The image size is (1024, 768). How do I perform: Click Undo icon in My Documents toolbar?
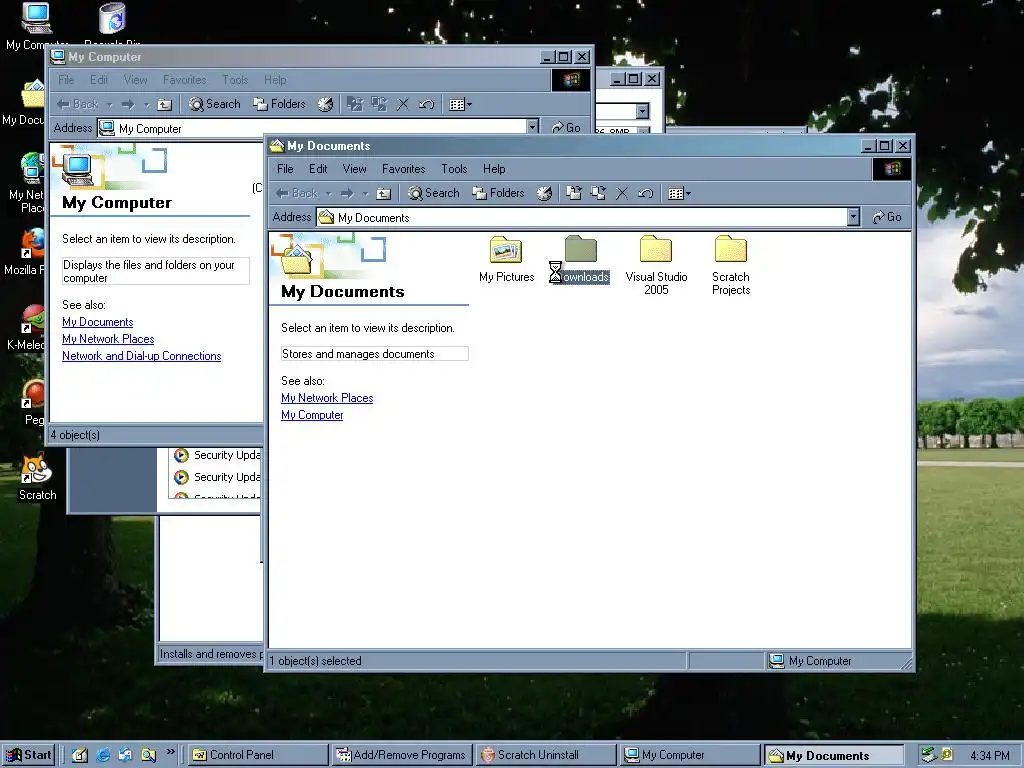coord(645,193)
